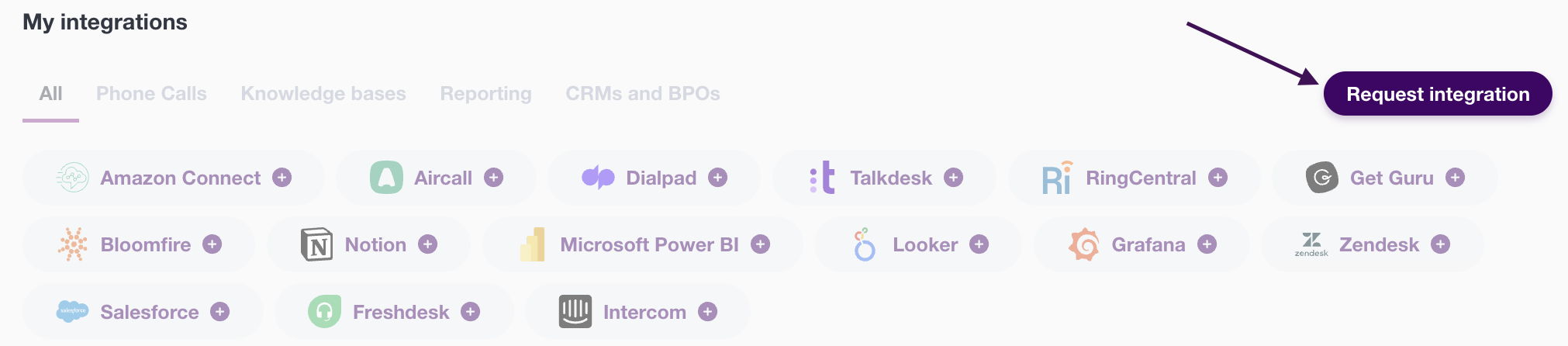Screen dimensions: 1568x346
Task: Add RingCentral using its plus icon
Action: [1218, 178]
